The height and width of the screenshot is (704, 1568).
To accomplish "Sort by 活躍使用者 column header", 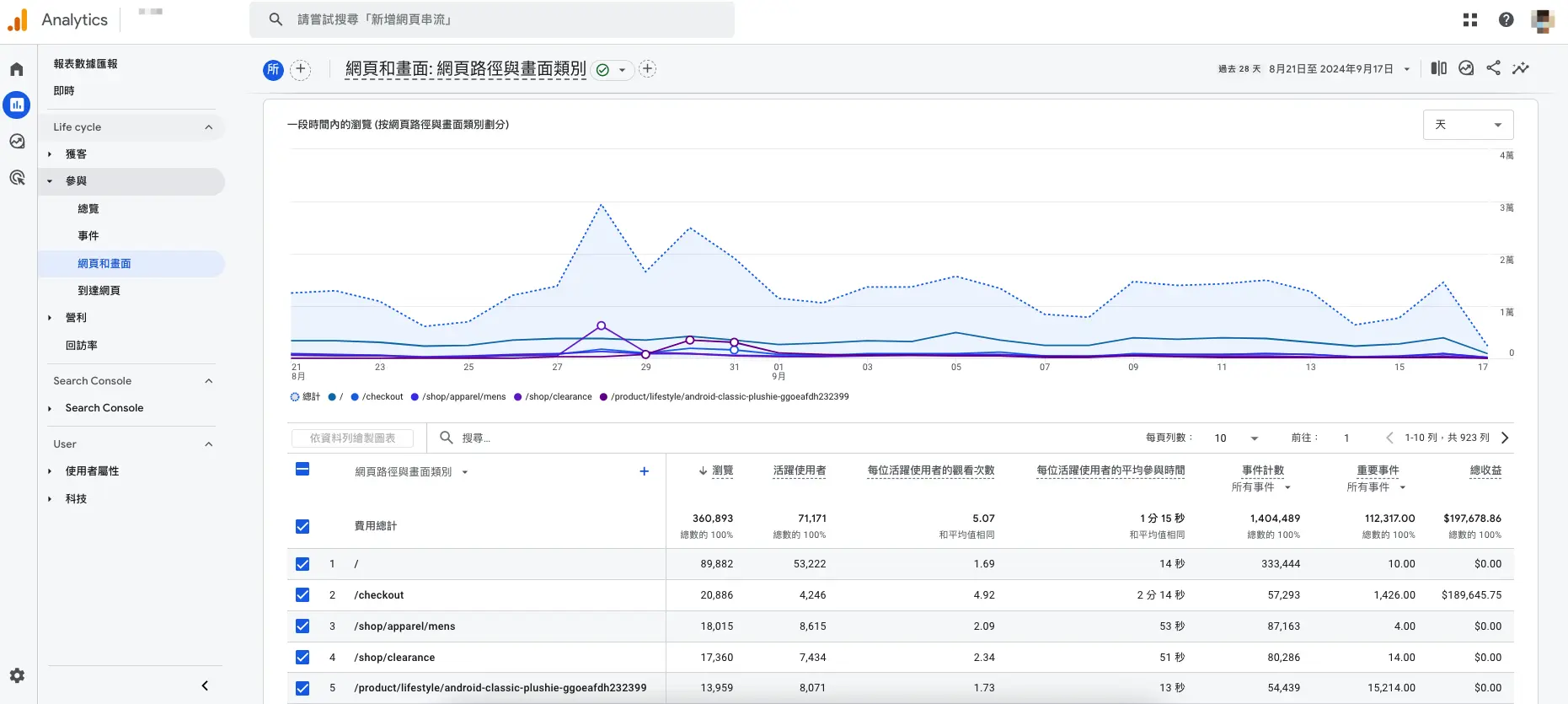I will pos(800,470).
